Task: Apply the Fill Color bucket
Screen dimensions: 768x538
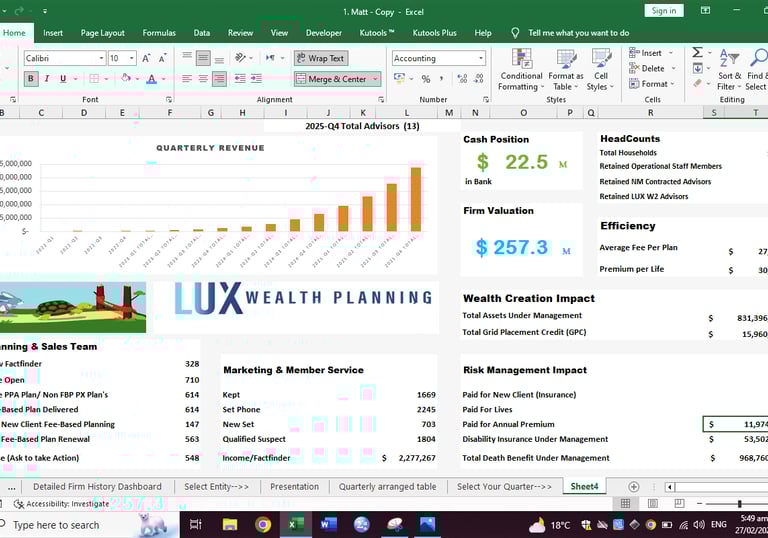Action: pos(126,78)
